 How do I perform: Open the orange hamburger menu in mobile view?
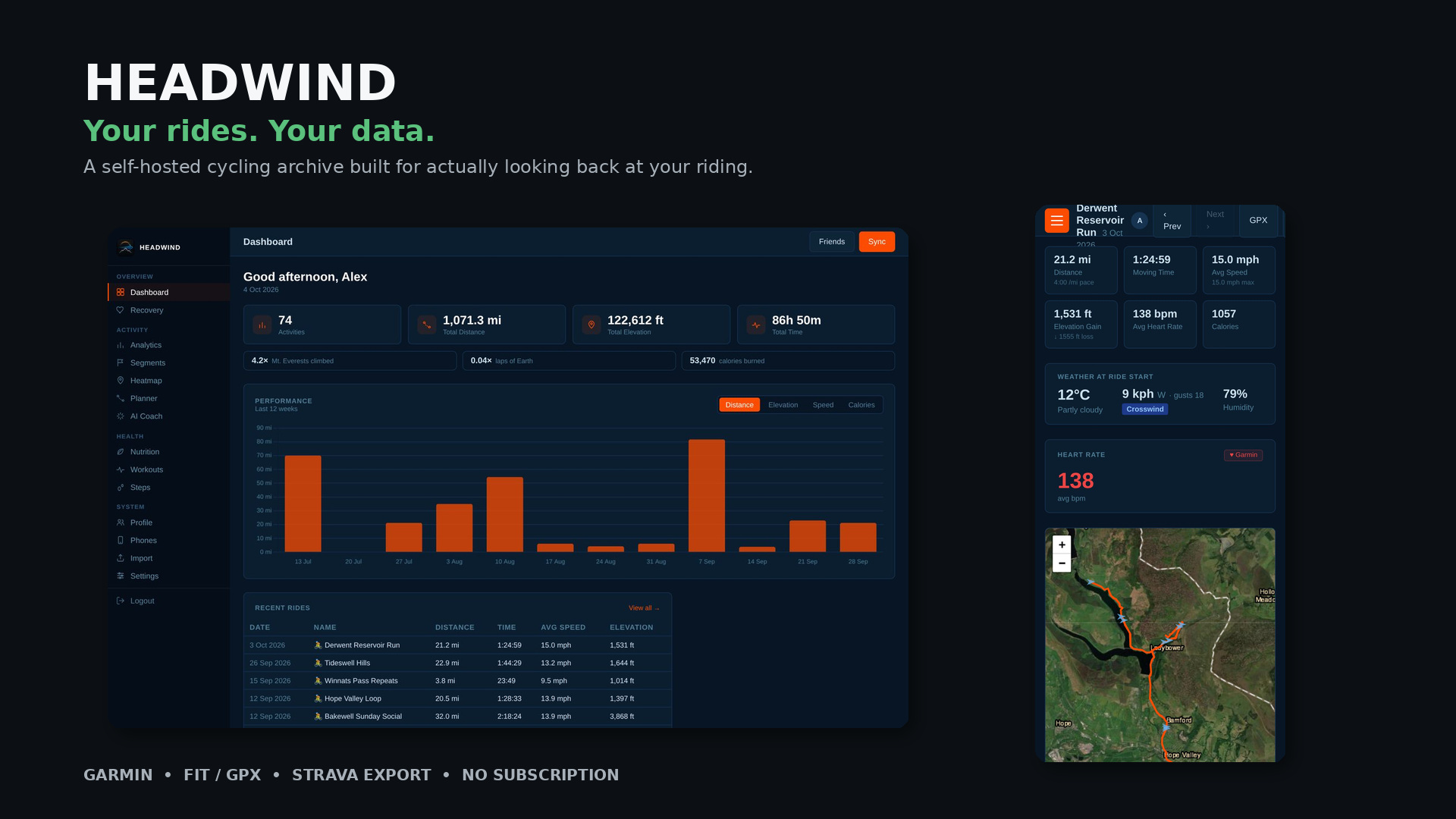coord(1056,221)
